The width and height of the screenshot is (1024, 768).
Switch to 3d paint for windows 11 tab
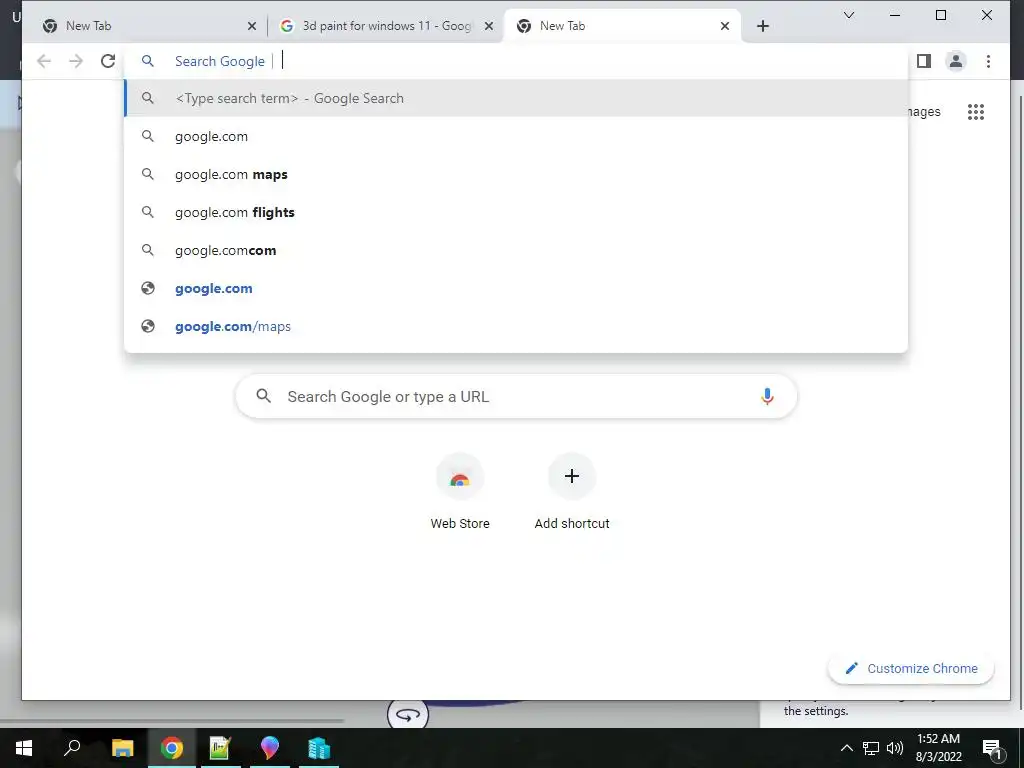pyautogui.click(x=385, y=26)
